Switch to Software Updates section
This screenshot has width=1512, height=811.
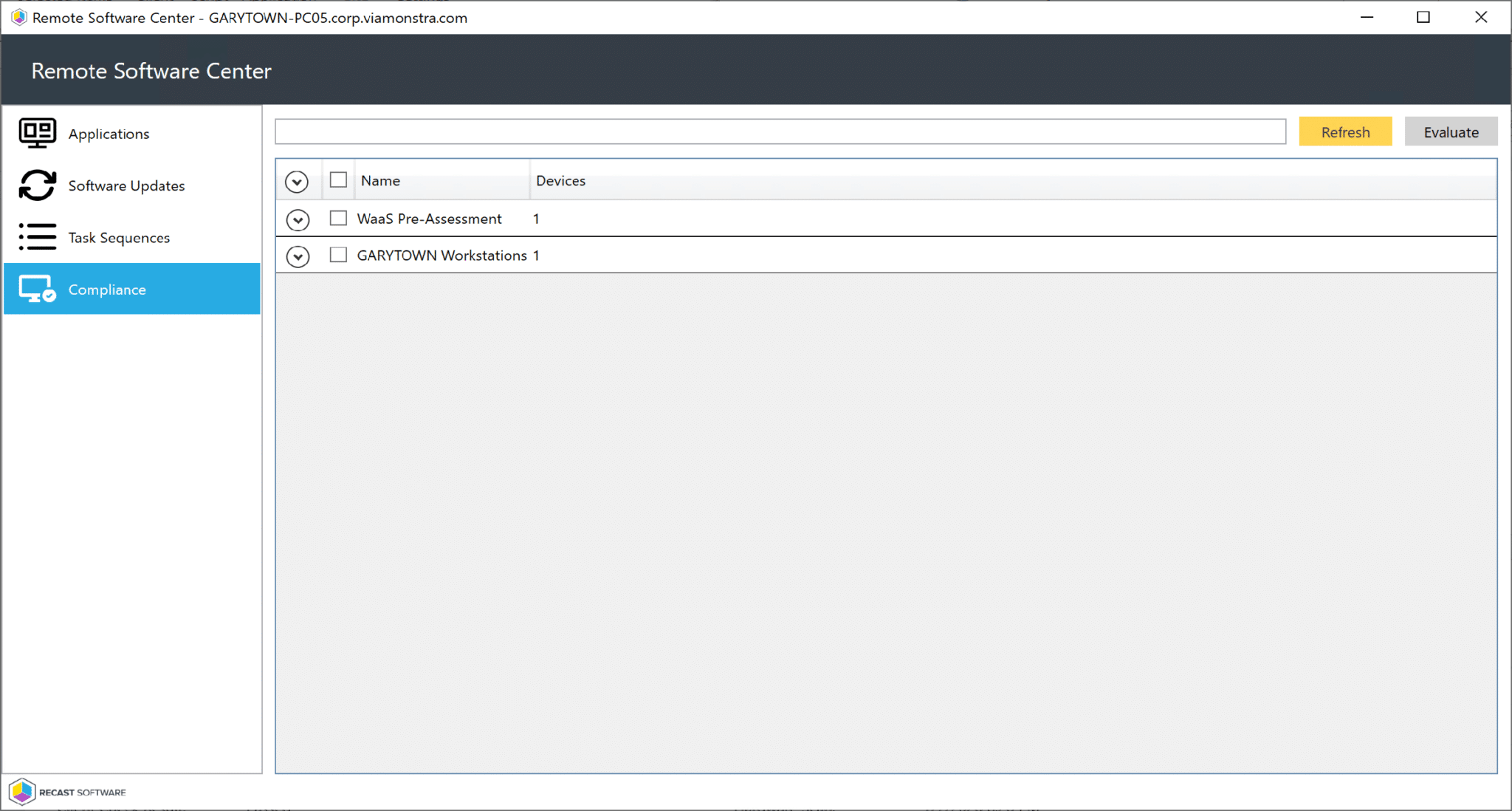tap(132, 185)
